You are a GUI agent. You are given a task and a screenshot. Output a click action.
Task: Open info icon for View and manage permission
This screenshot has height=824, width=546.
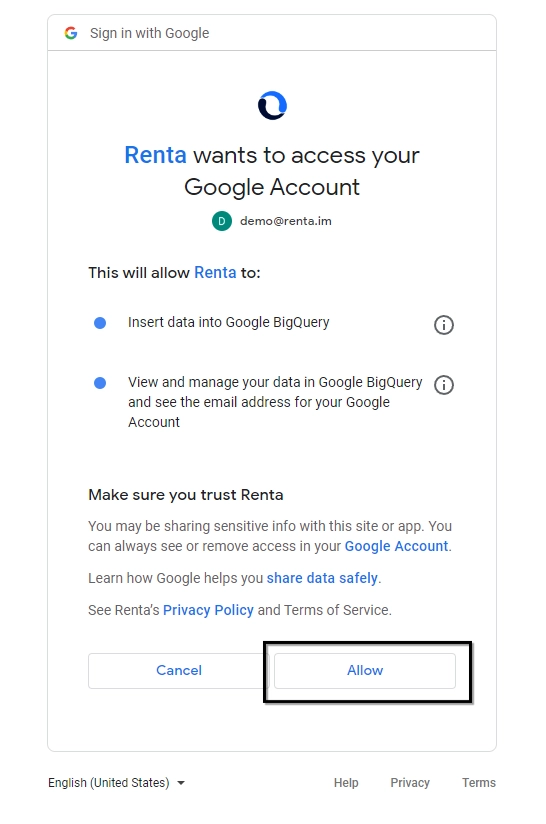444,385
